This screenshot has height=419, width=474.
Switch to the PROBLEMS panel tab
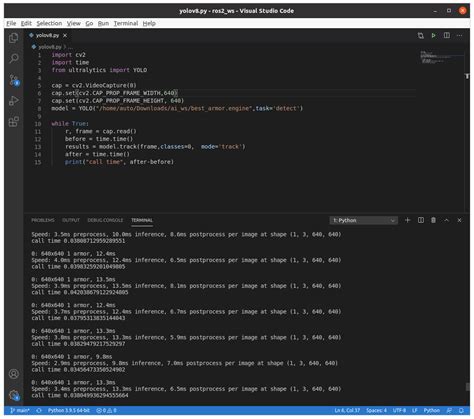43,220
